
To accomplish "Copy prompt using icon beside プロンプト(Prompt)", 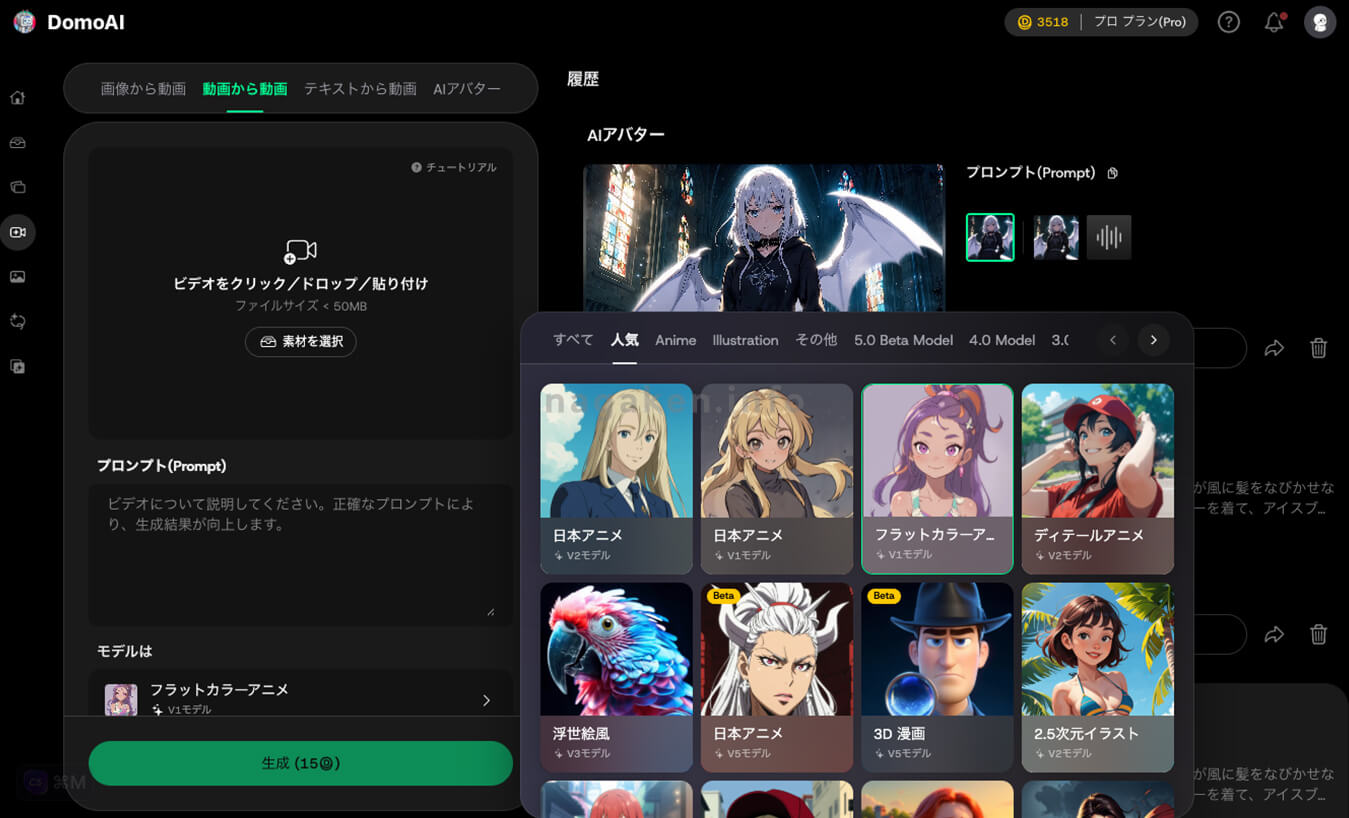I will pyautogui.click(x=1113, y=173).
